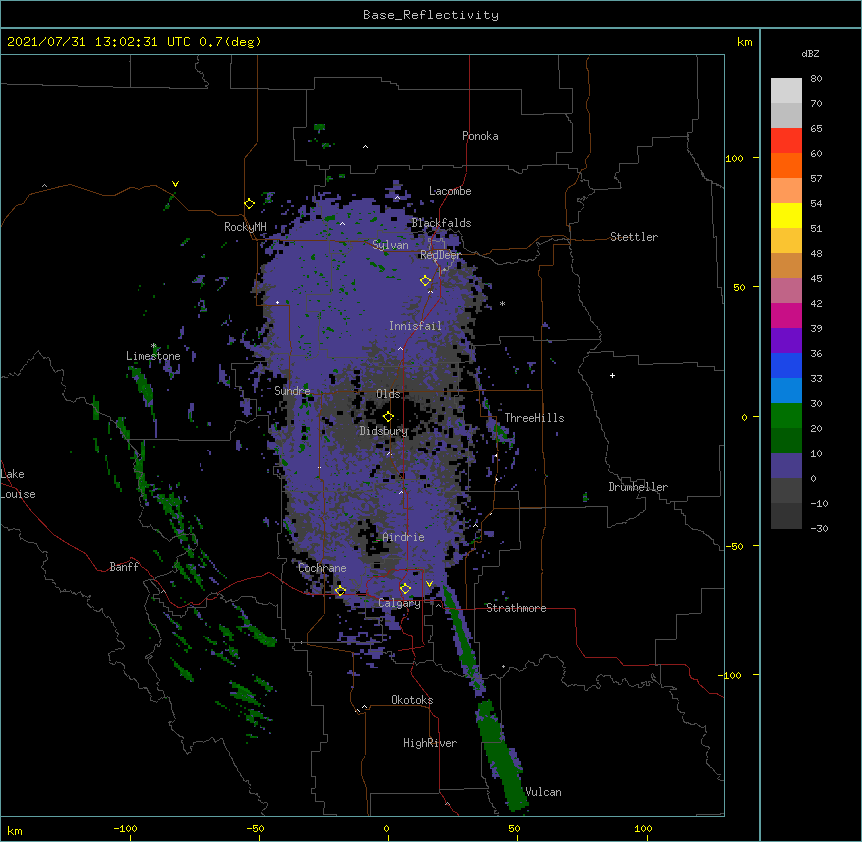Pick the dark green swatch between 20 and 10
The height and width of the screenshot is (842, 862).
tap(786, 440)
